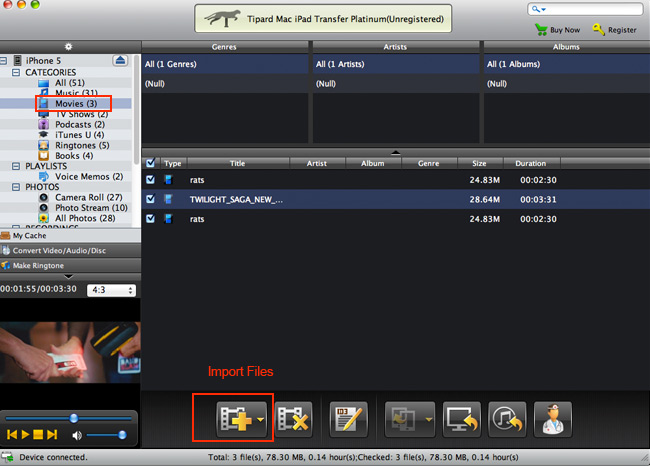This screenshot has height=466, width=650.
Task: Click the Buy Now cart icon
Action: pyautogui.click(x=541, y=29)
